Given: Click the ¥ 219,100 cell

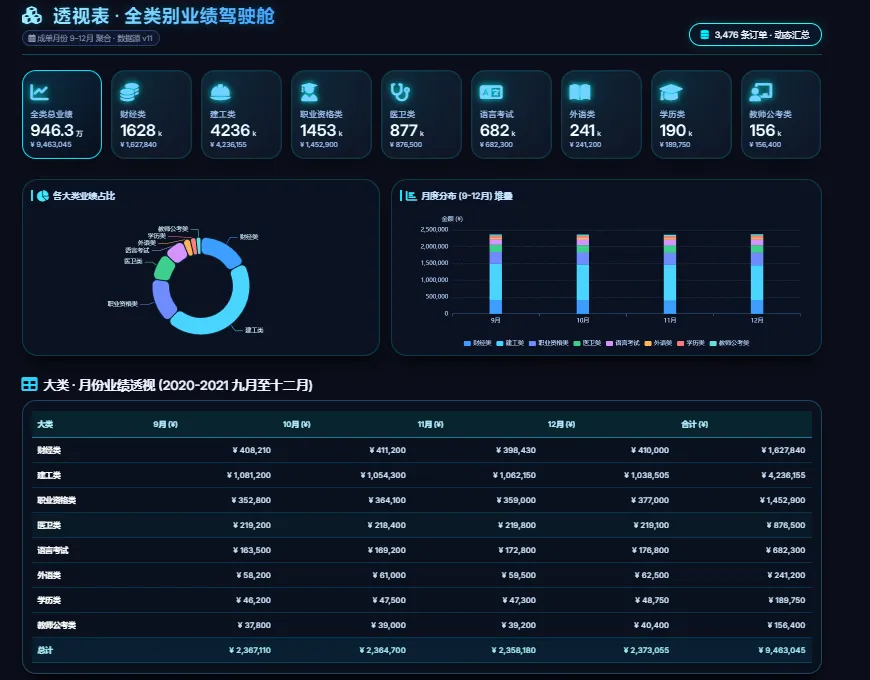Looking at the screenshot, I should tap(651, 525).
